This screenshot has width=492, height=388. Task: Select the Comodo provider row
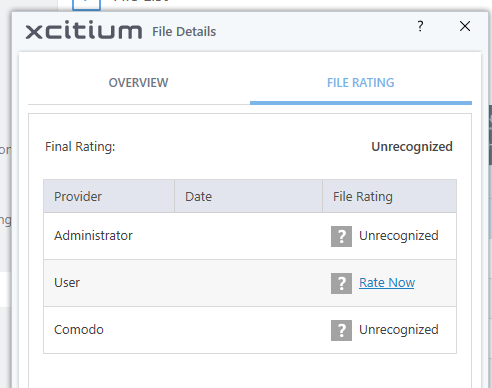point(250,330)
